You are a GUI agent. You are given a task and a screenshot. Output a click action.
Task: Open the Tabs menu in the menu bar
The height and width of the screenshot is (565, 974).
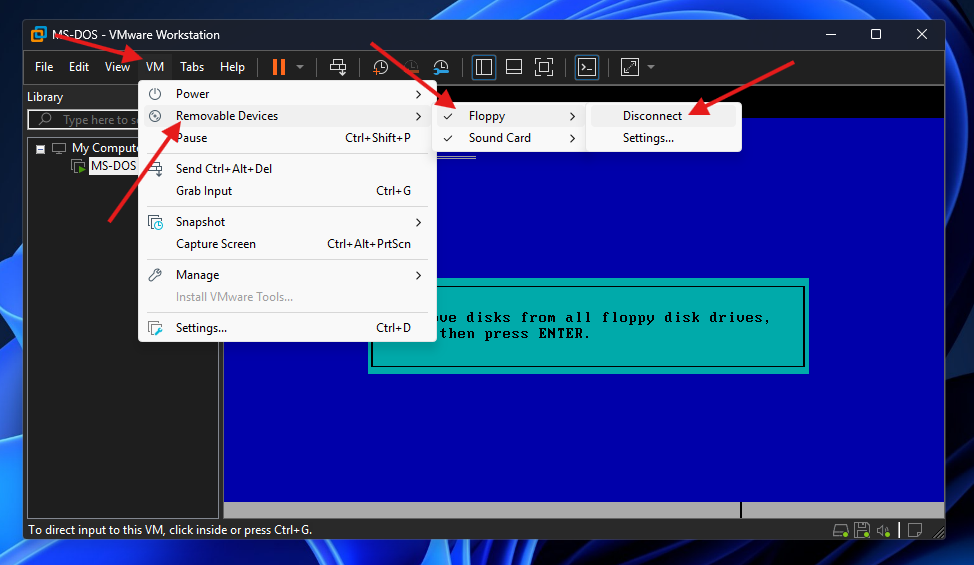pyautogui.click(x=192, y=67)
